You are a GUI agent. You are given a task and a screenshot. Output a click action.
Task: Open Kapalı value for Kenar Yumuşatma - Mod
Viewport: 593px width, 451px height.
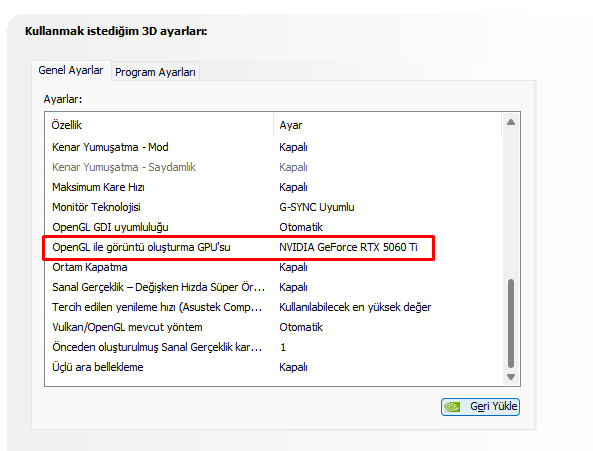click(293, 147)
